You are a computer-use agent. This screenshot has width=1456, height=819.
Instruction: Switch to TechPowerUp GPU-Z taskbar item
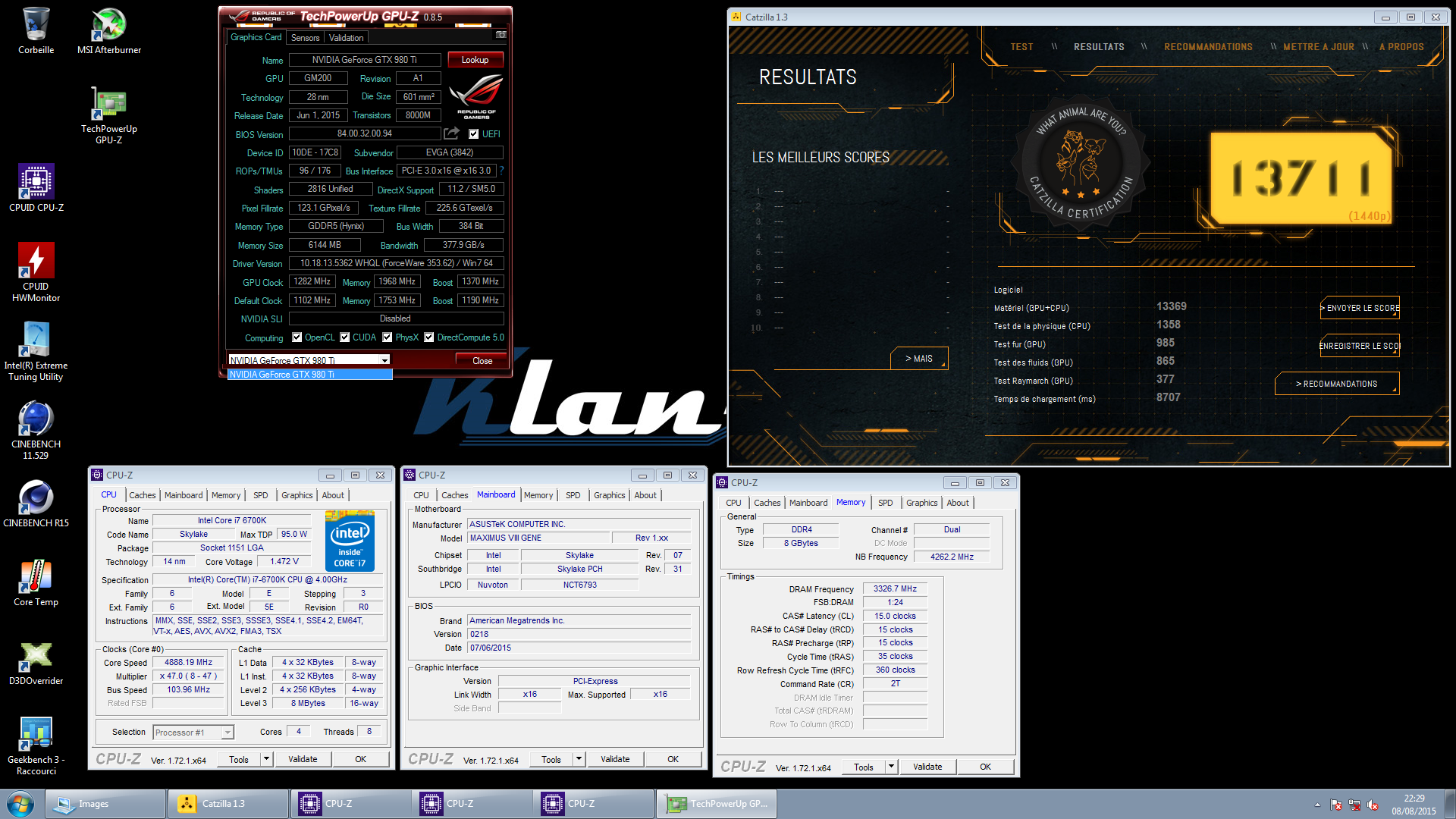coord(717,804)
